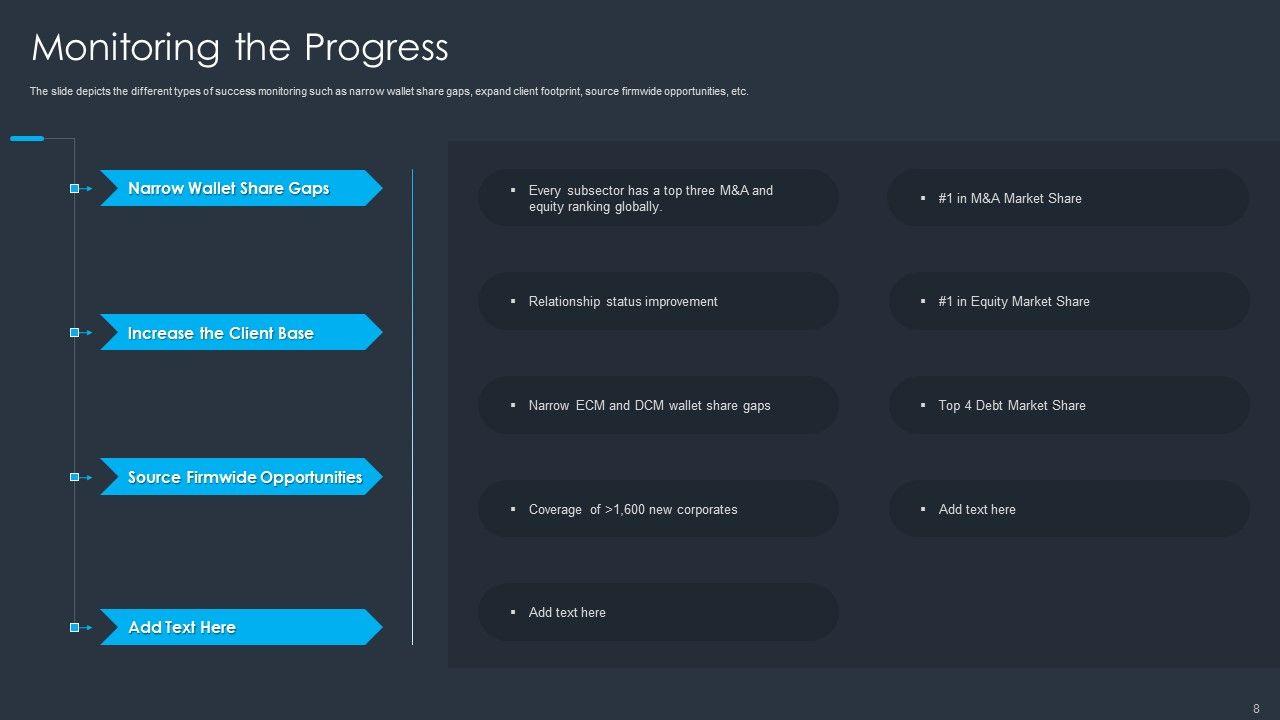Click the slide description subtitle text
This screenshot has width=1280, height=720.
[x=389, y=91]
